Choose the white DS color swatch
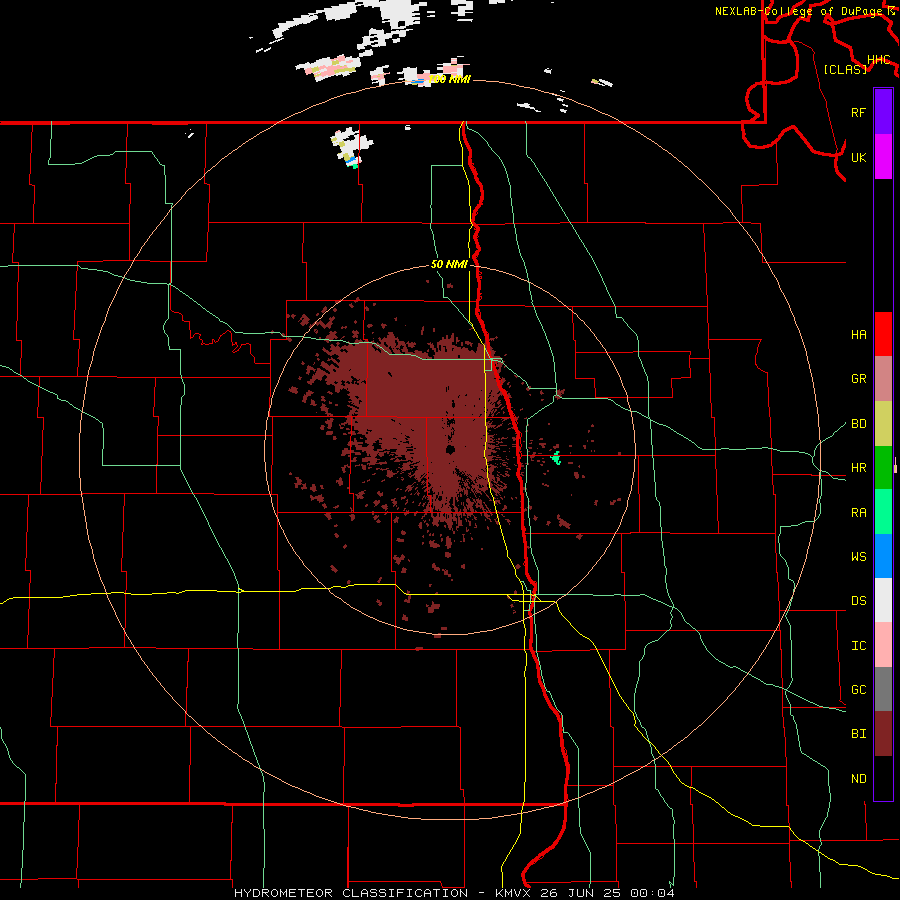This screenshot has height=900, width=900. coord(883,600)
